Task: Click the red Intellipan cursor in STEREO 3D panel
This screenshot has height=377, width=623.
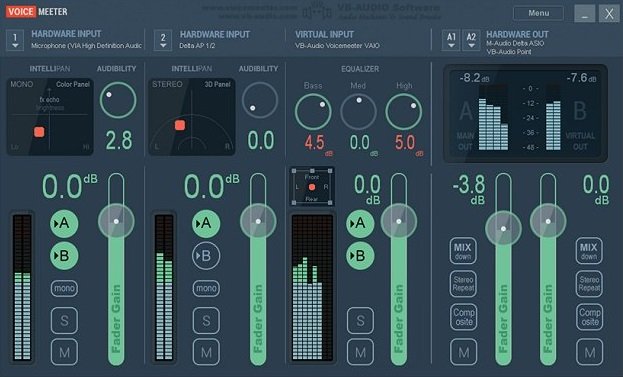Action: (x=180, y=125)
